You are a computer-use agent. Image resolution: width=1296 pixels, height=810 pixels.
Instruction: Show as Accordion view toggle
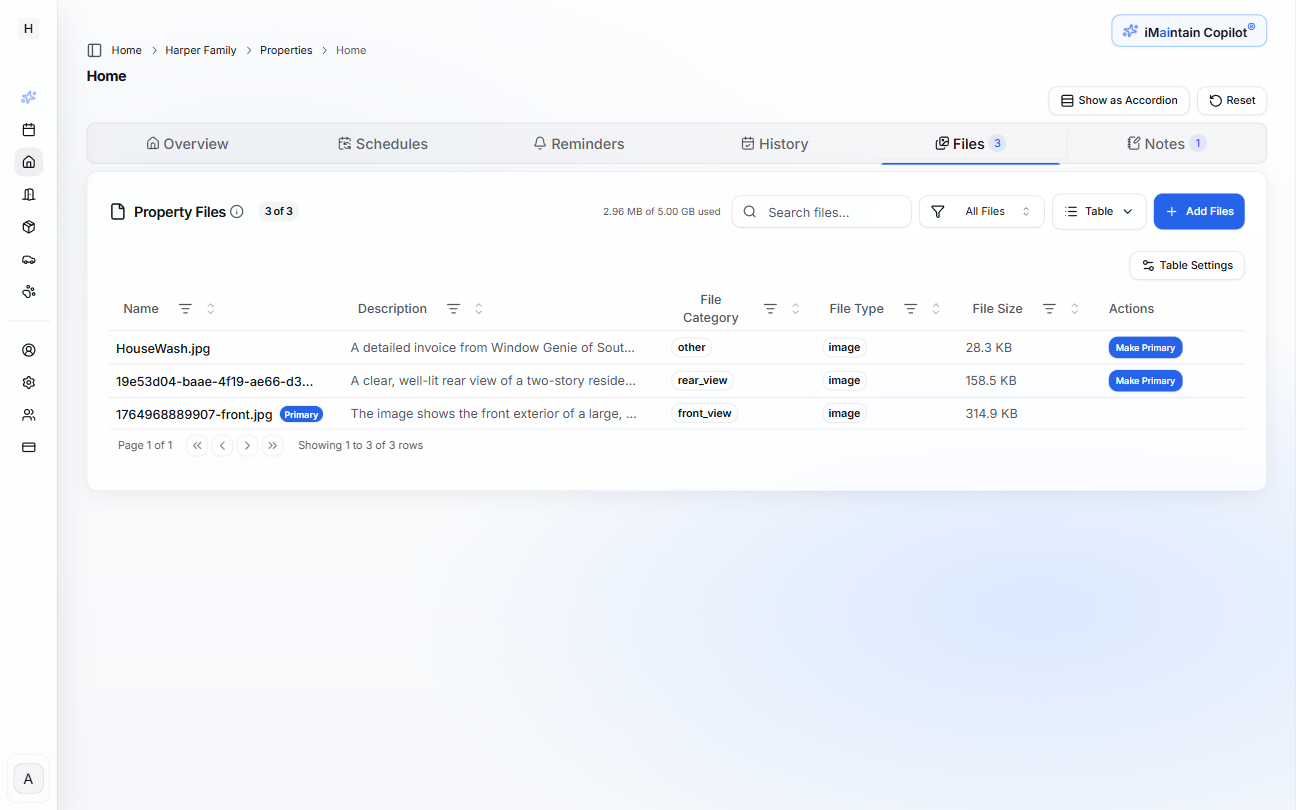pos(1118,101)
